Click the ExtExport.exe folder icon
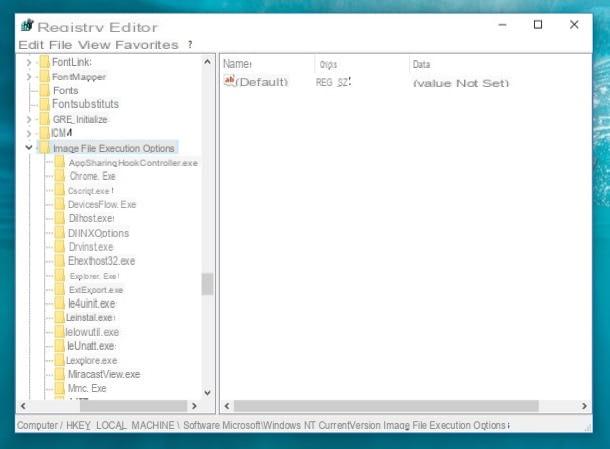The width and height of the screenshot is (610, 449). point(60,289)
